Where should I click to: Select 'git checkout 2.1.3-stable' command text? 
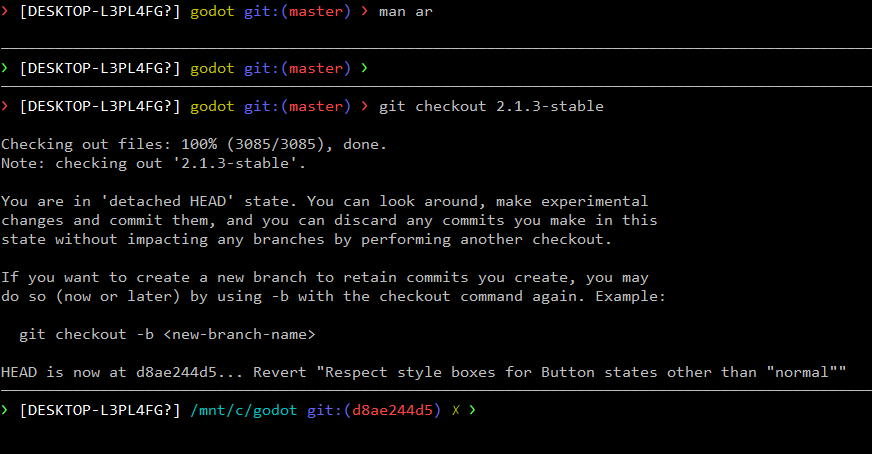tap(491, 106)
